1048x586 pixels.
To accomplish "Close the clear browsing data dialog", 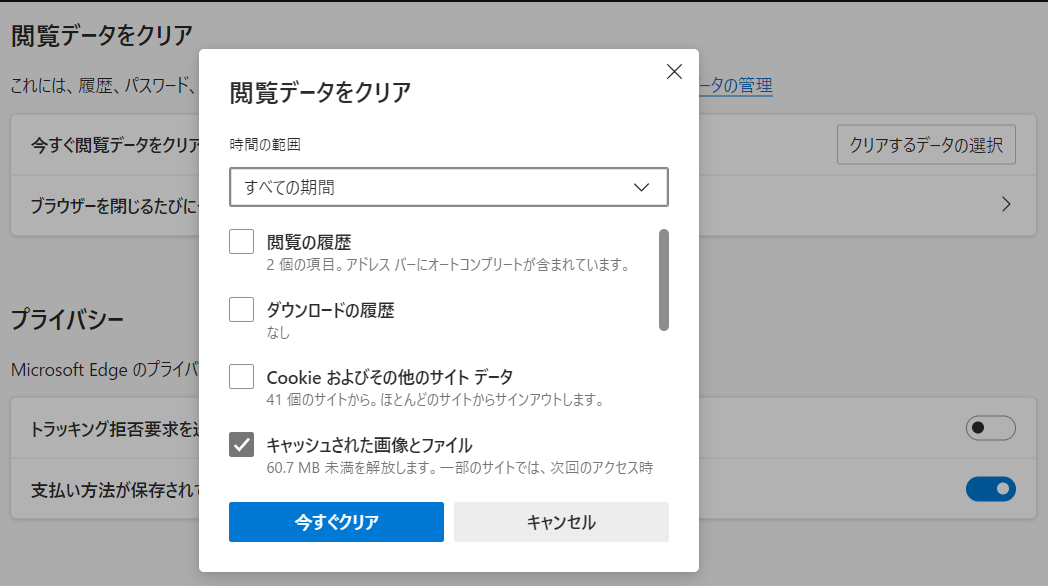I will [x=674, y=72].
